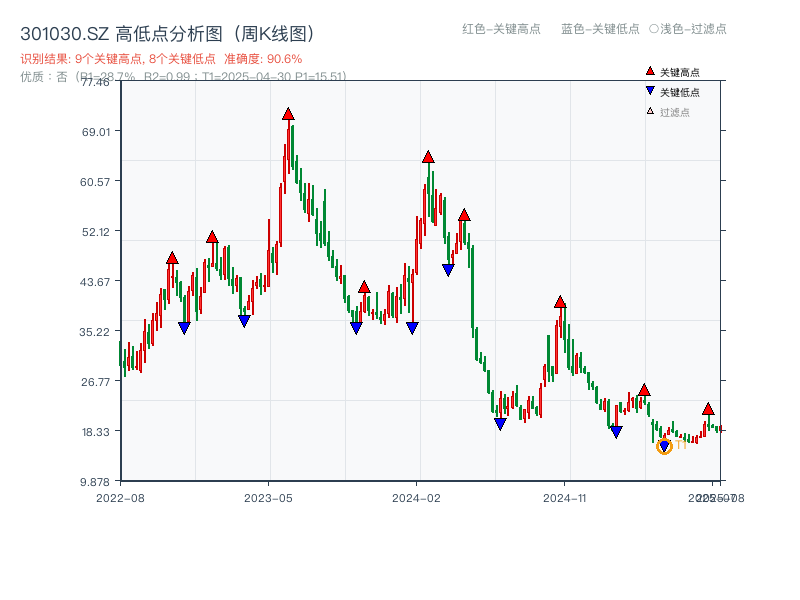Open the 2022-08 axis date selector
Image resolution: width=800 pixels, height=600 pixels.
124,496
